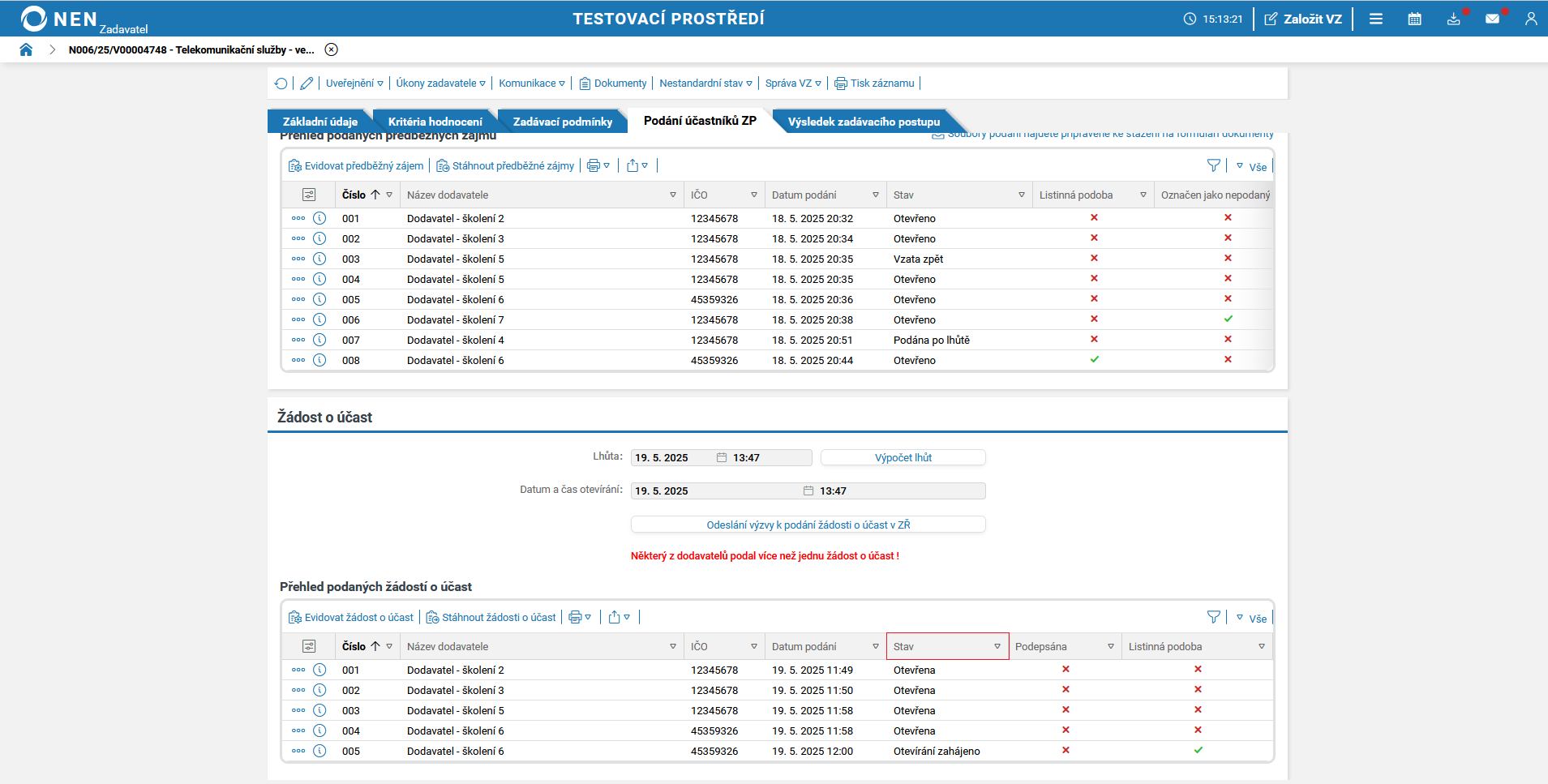This screenshot has height=784, width=1548.
Task: Close the N006/25/V00004748 breadcrumb tab
Action: pos(331,49)
